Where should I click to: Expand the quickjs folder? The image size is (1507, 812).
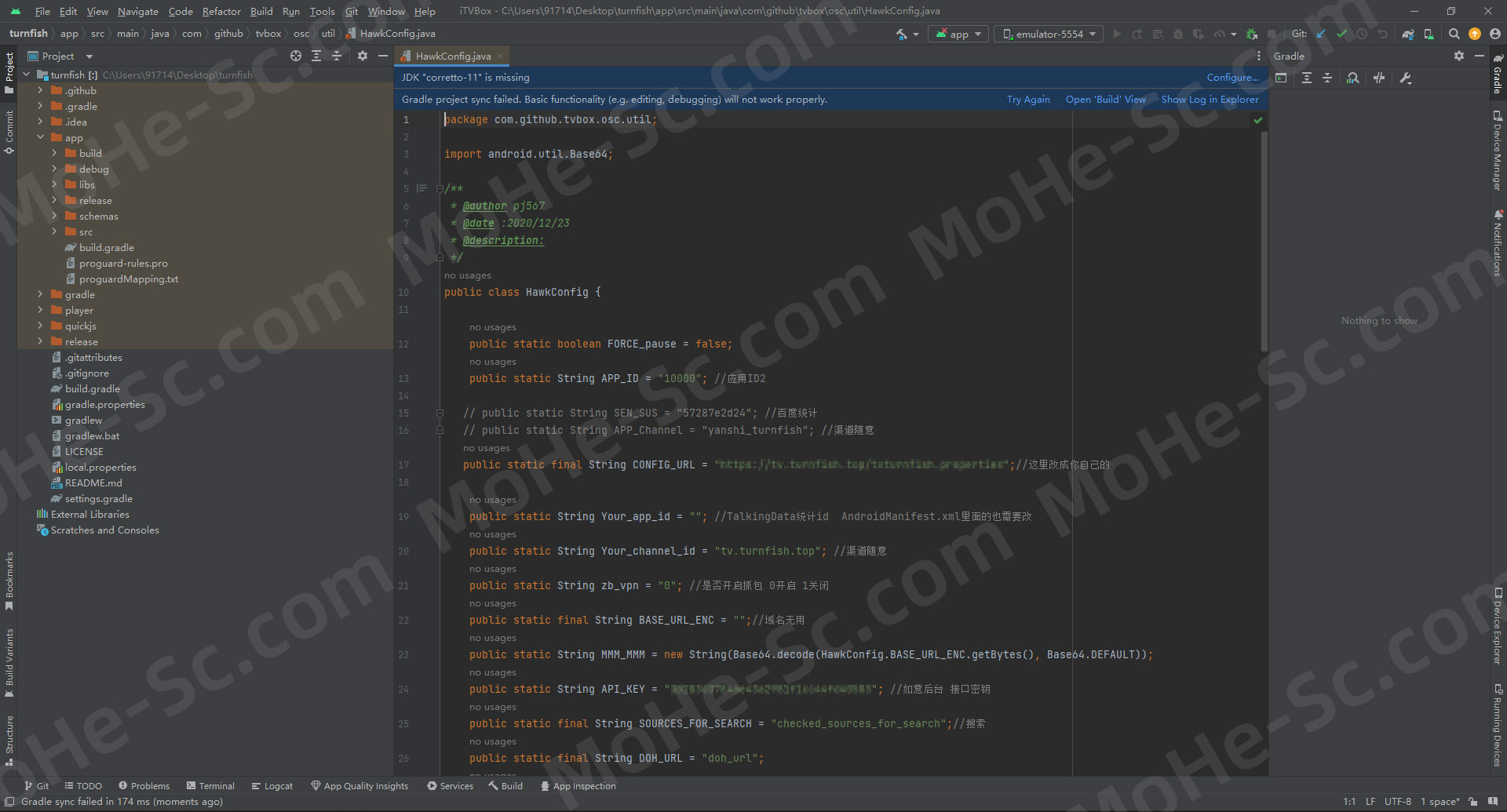coord(41,326)
